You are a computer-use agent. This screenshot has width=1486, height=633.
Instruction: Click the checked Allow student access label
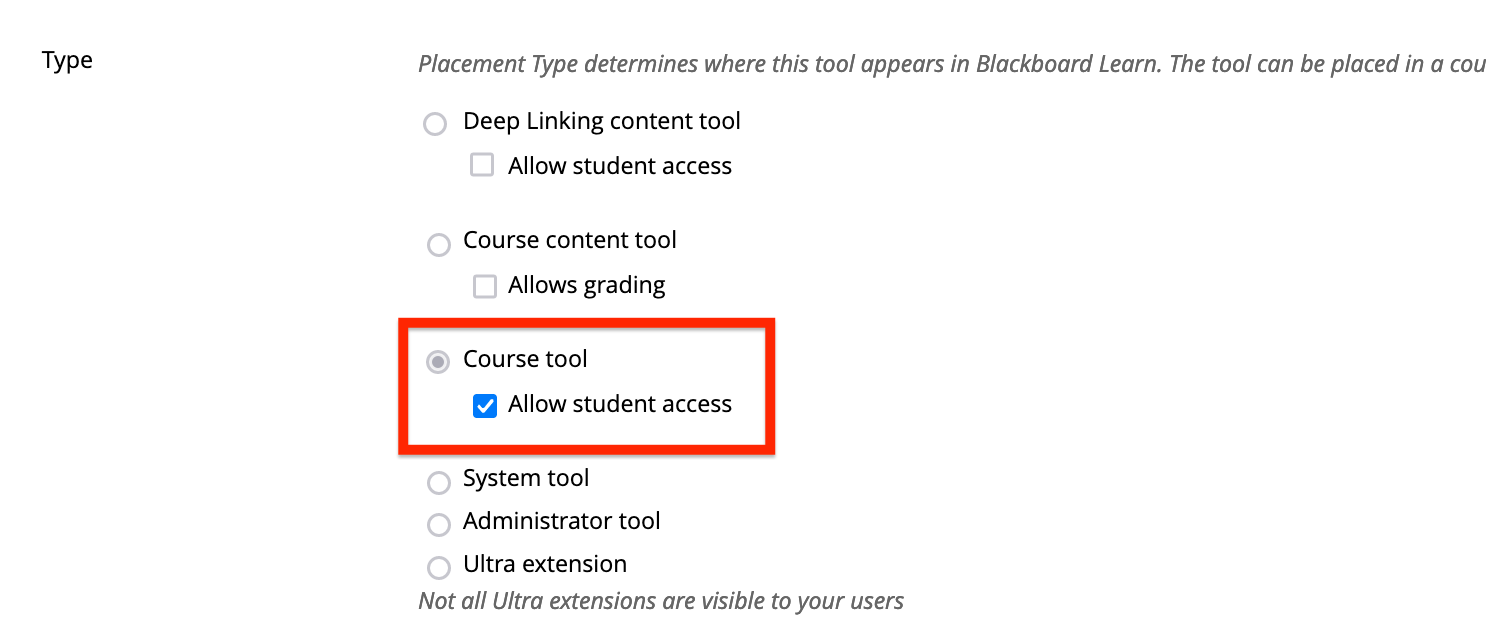620,404
